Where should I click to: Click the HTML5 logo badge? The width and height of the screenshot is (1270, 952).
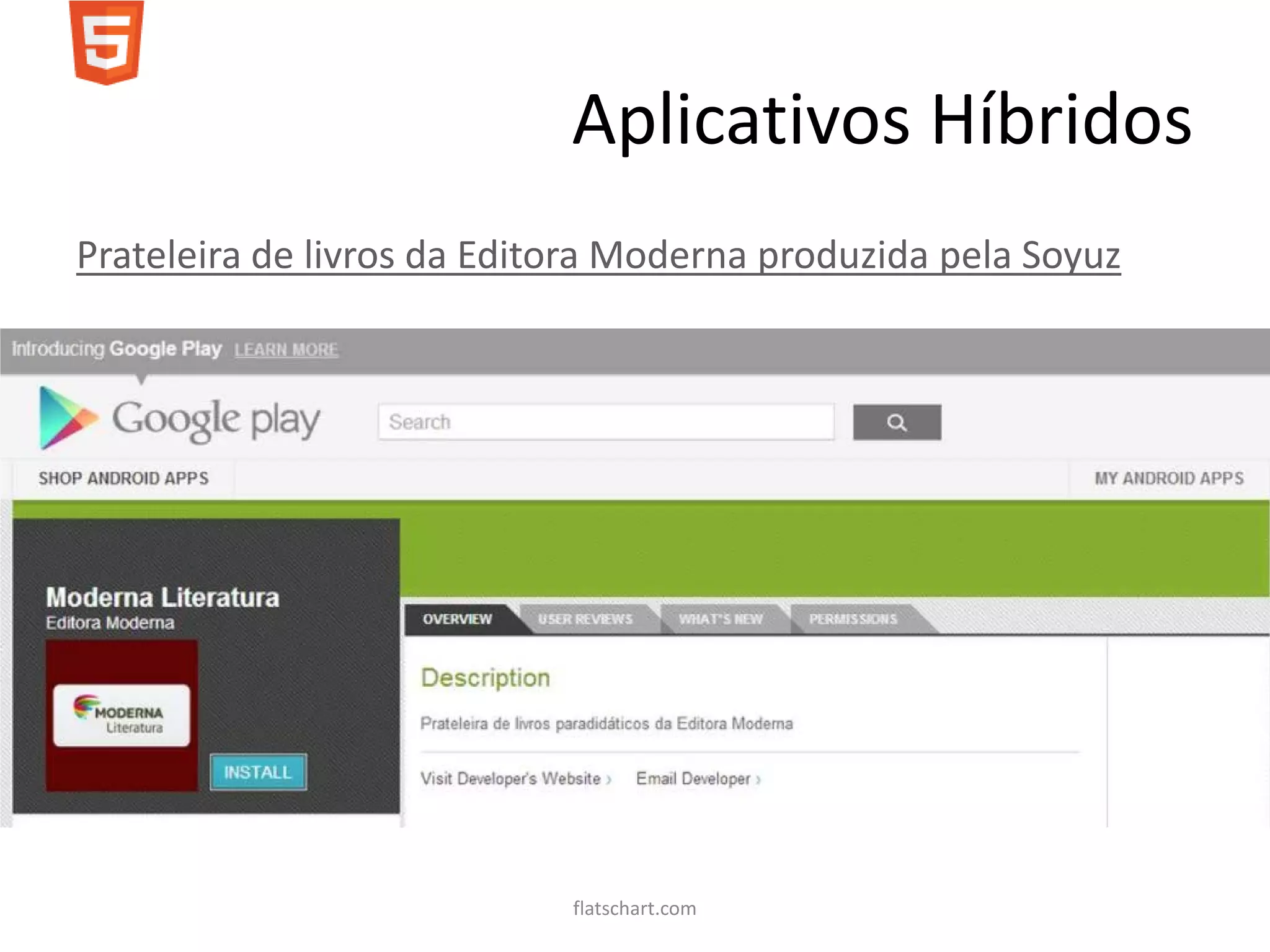point(107,42)
